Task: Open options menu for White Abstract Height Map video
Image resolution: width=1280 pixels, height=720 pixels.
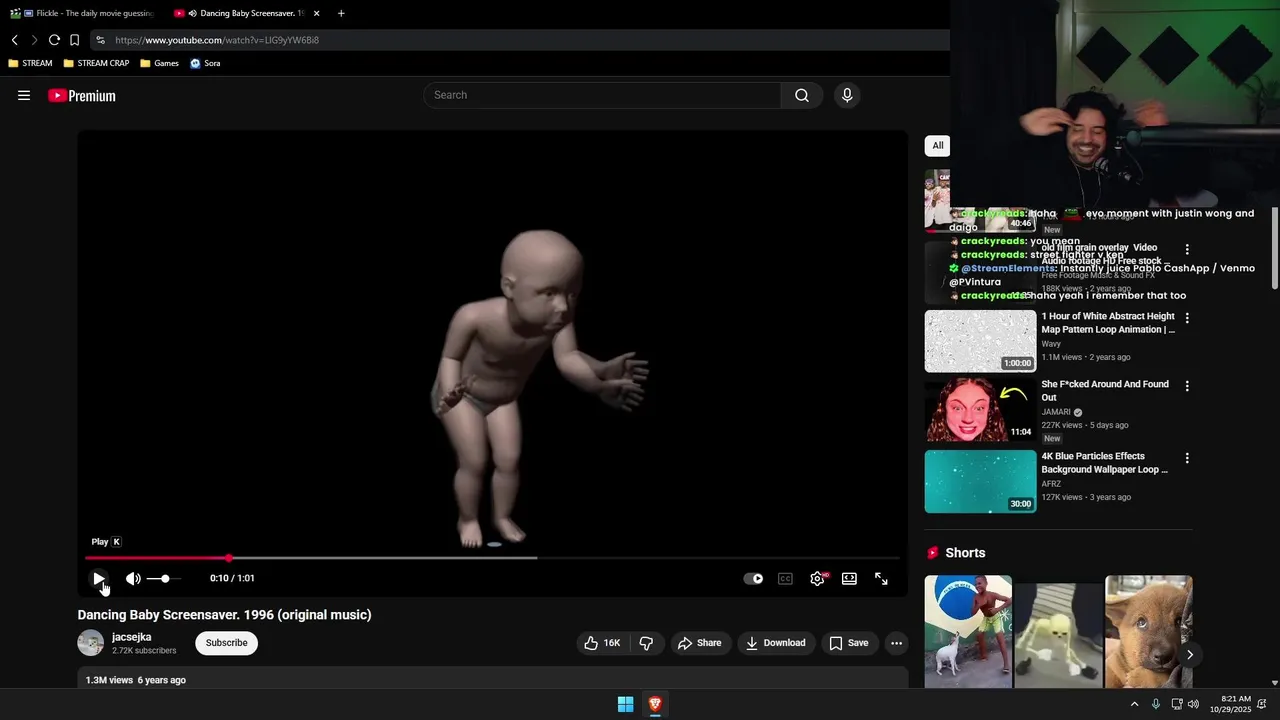Action: [1187, 318]
